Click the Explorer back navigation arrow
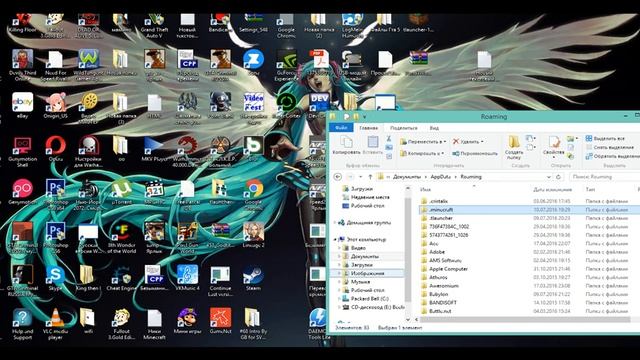Viewport: 640px width, 360px height. tap(338, 177)
